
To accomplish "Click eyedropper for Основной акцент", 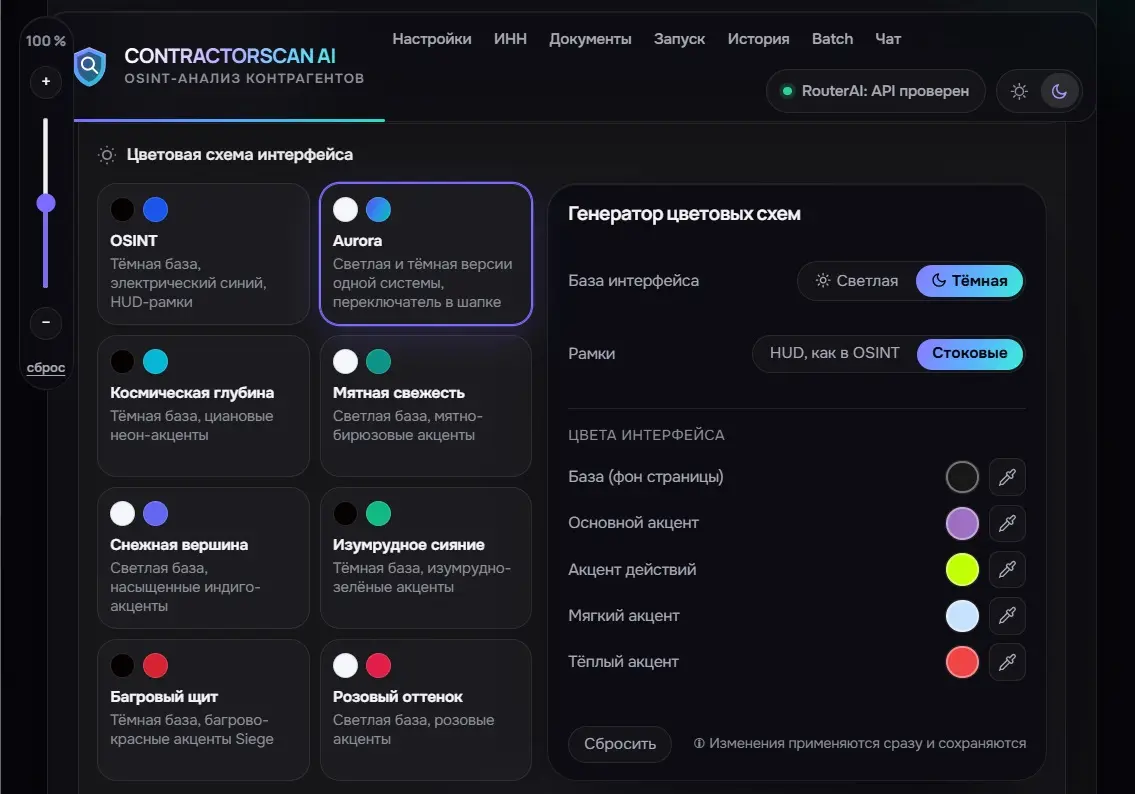I will click(x=1007, y=523).
